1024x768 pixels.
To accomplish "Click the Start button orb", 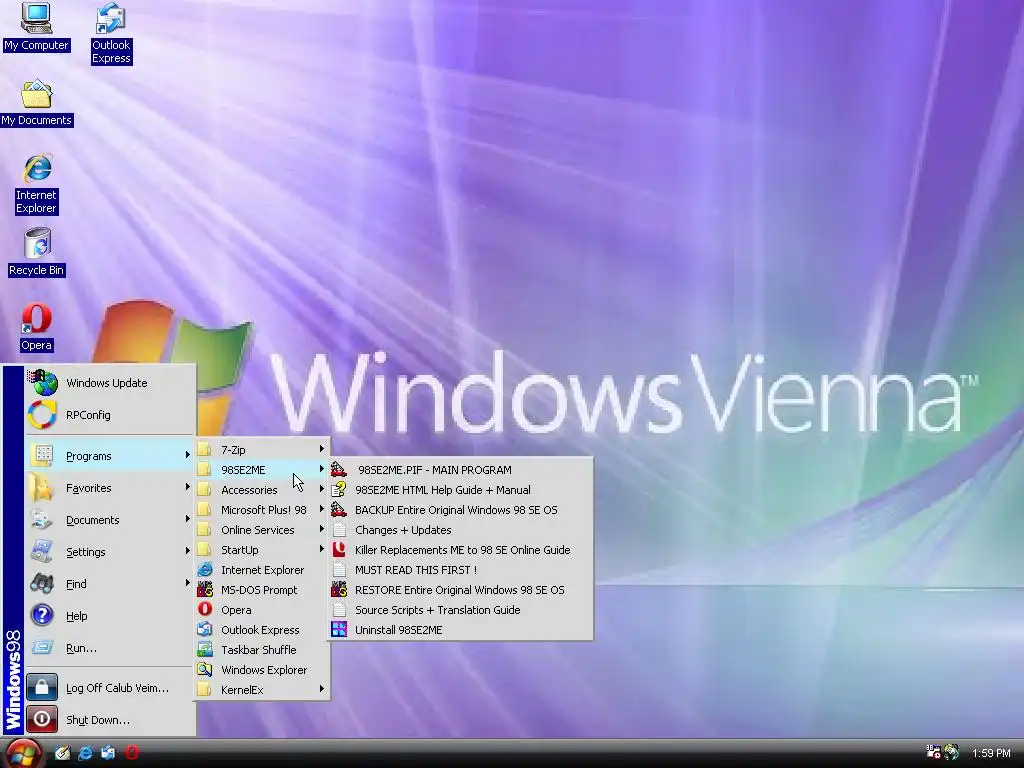I will (x=24, y=754).
